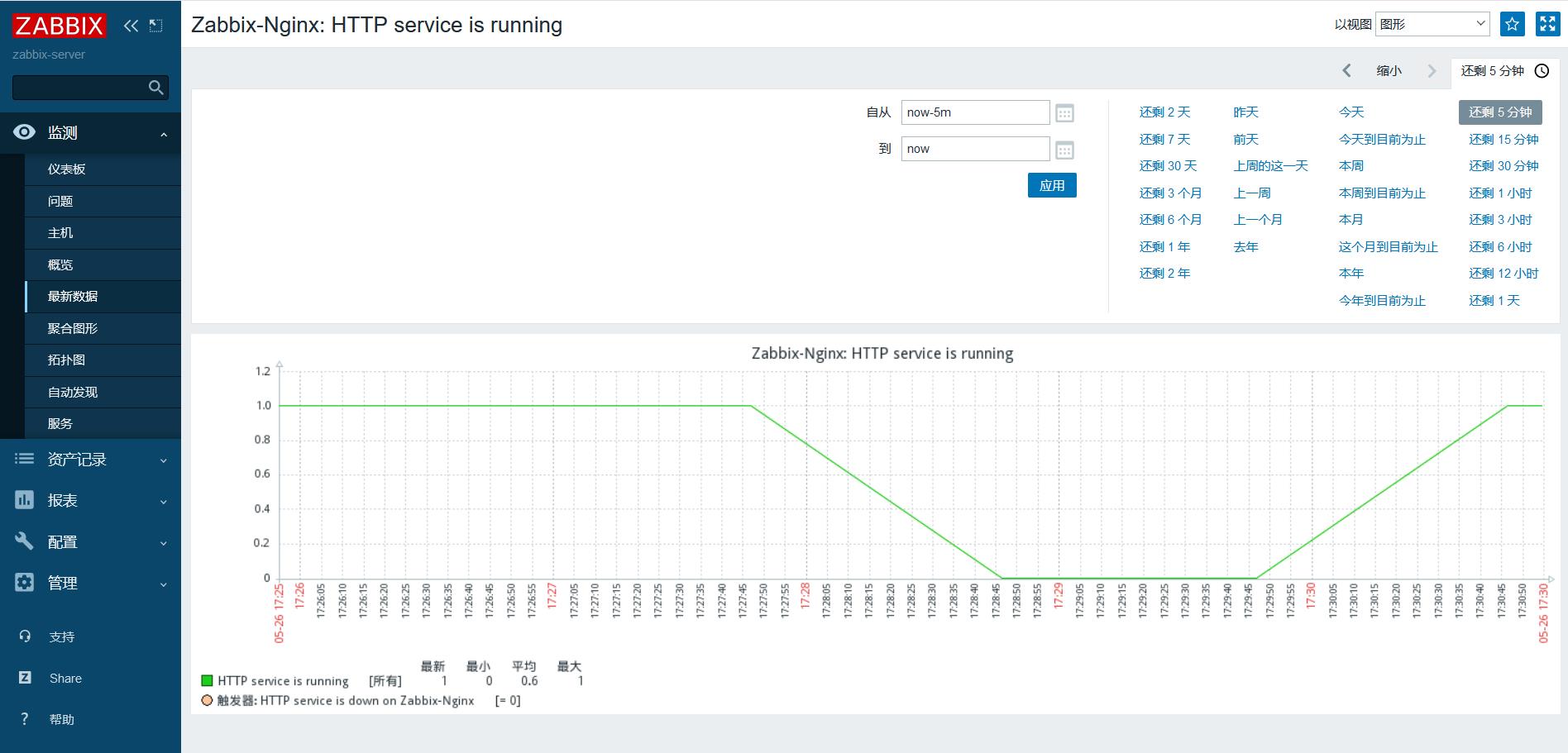Click the search magnifier icon
Viewport: 1568px width, 753px height.
click(155, 88)
